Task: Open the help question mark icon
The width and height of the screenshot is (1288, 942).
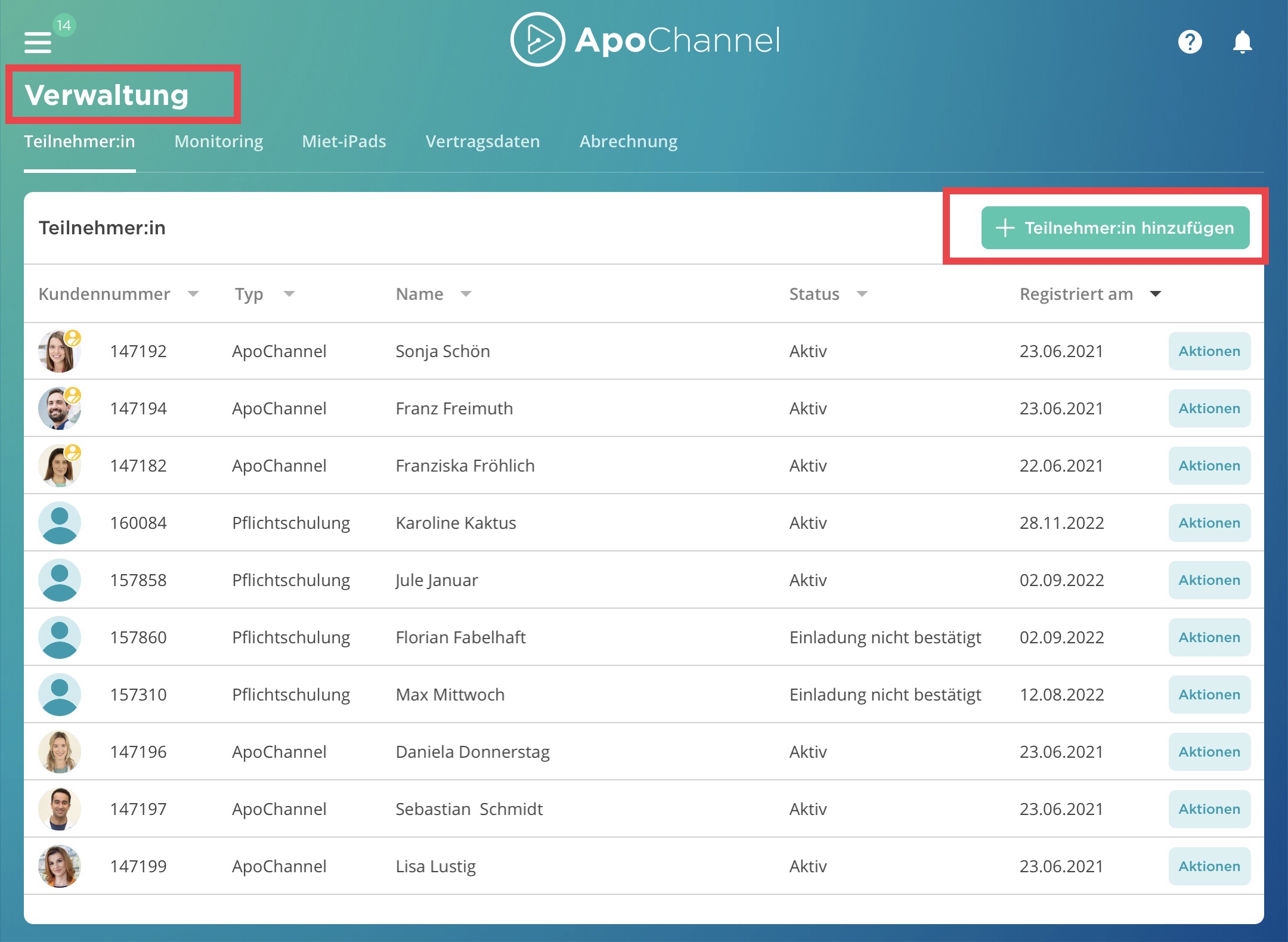Action: point(1190,42)
